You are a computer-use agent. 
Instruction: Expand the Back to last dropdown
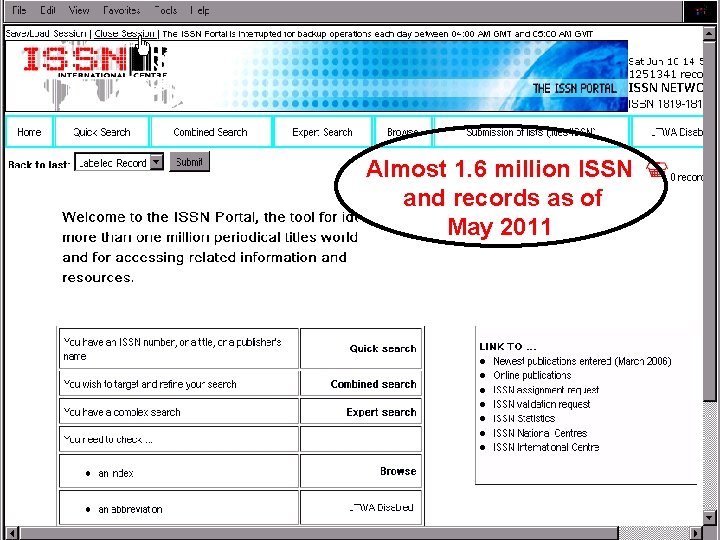coord(157,162)
